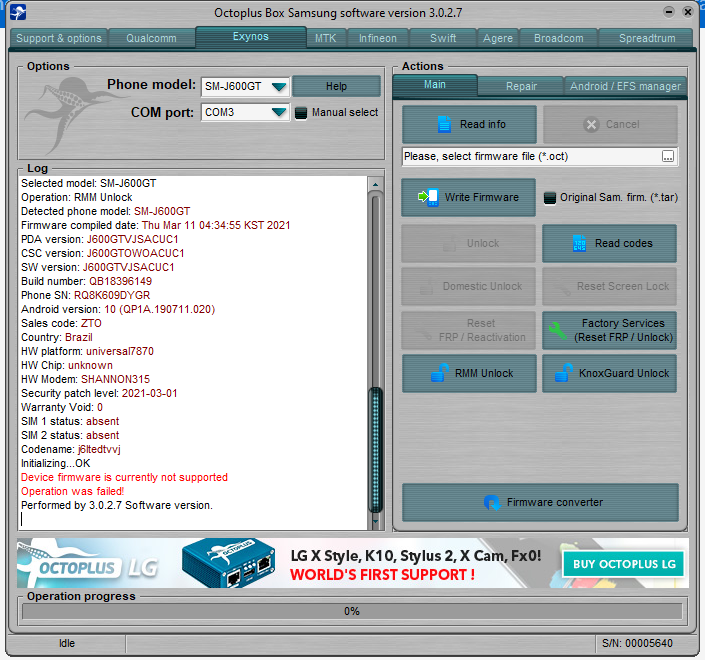Click the Firmware converter button label
Image resolution: width=705 pixels, height=660 pixels.
tap(555, 503)
